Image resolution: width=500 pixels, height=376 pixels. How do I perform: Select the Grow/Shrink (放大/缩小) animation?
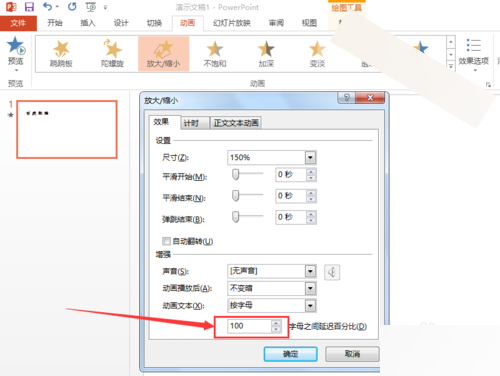pyautogui.click(x=164, y=54)
